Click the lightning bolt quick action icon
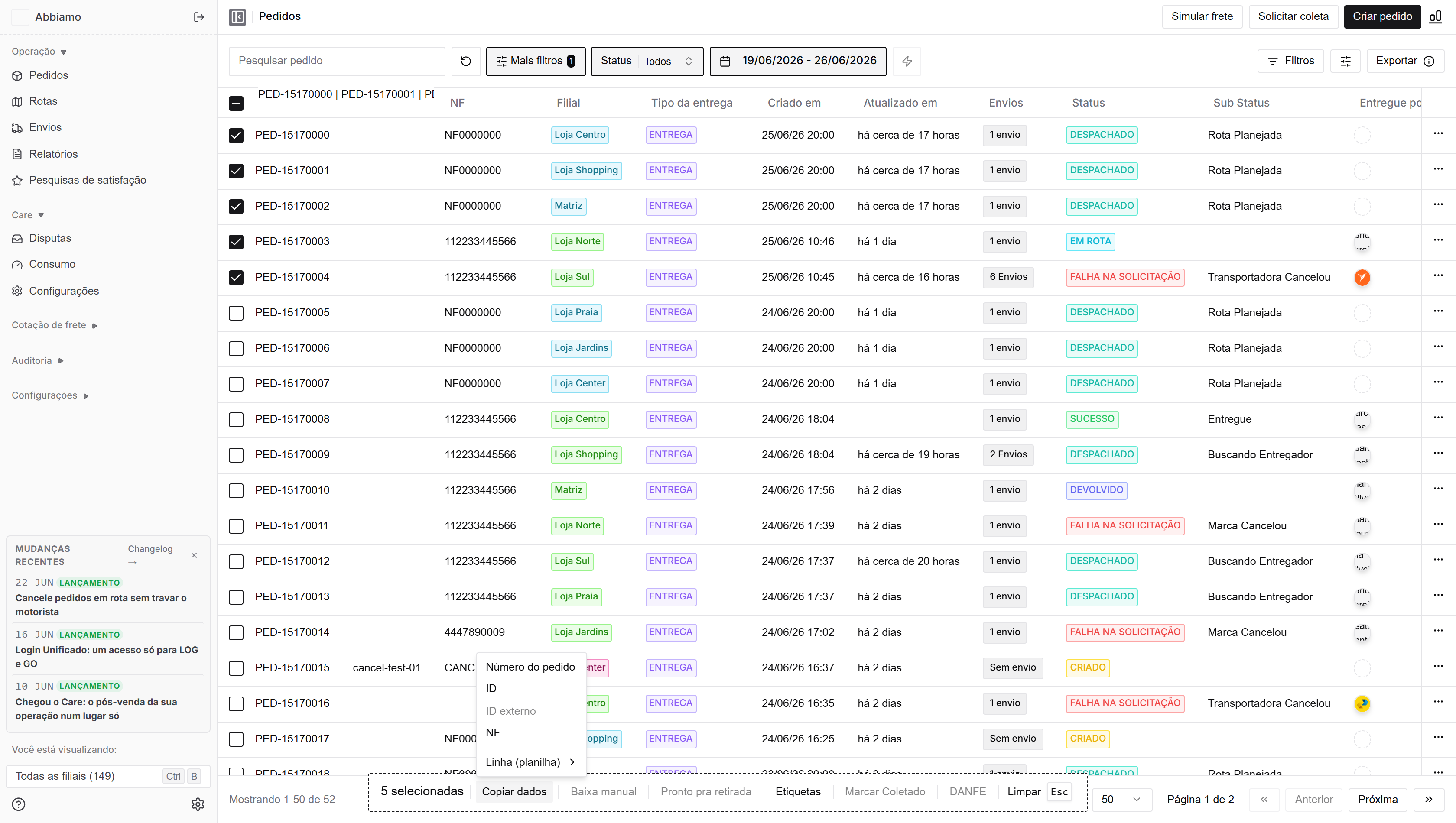1456x823 pixels. (907, 61)
